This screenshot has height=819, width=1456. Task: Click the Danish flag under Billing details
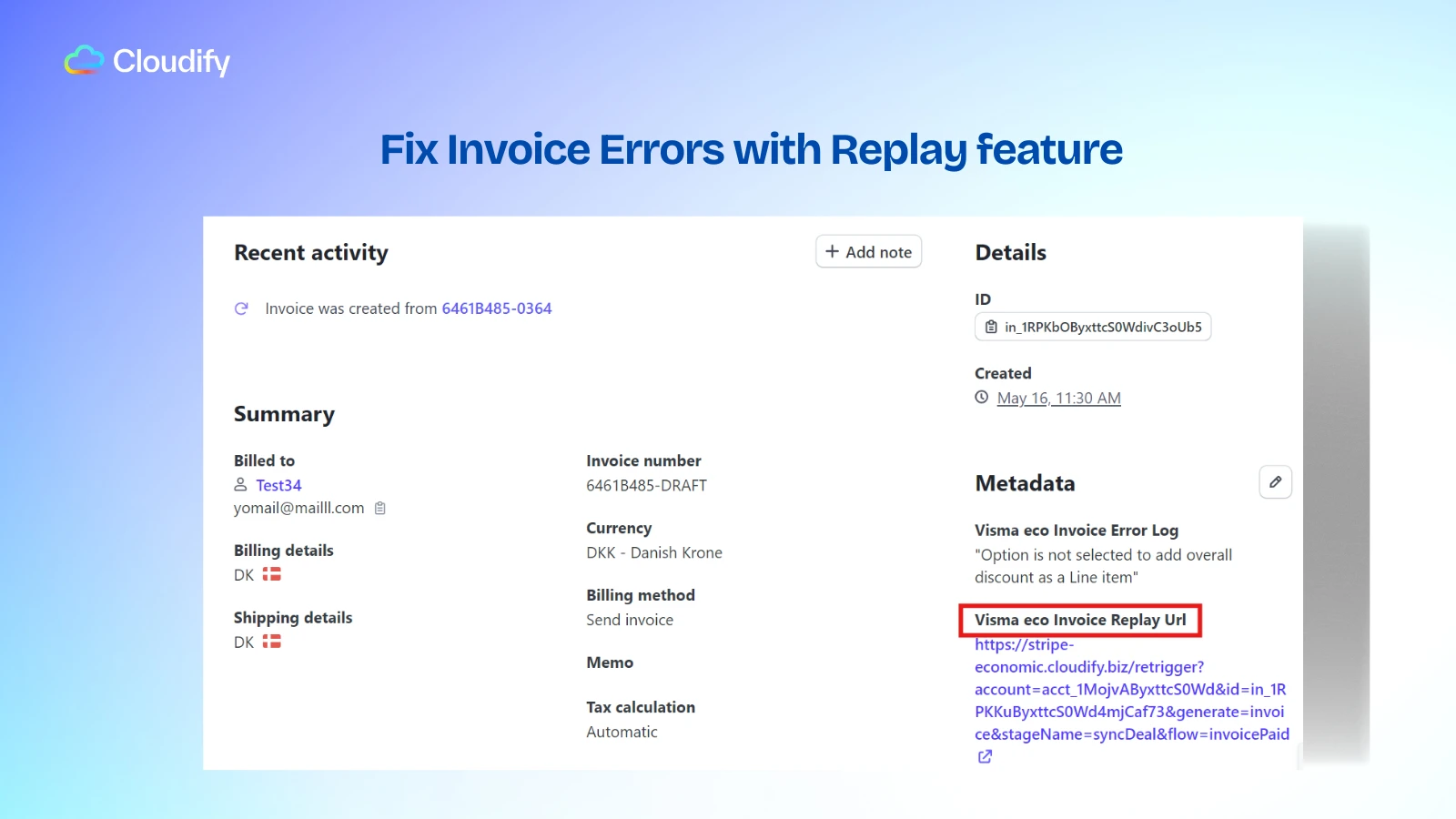[x=272, y=574]
